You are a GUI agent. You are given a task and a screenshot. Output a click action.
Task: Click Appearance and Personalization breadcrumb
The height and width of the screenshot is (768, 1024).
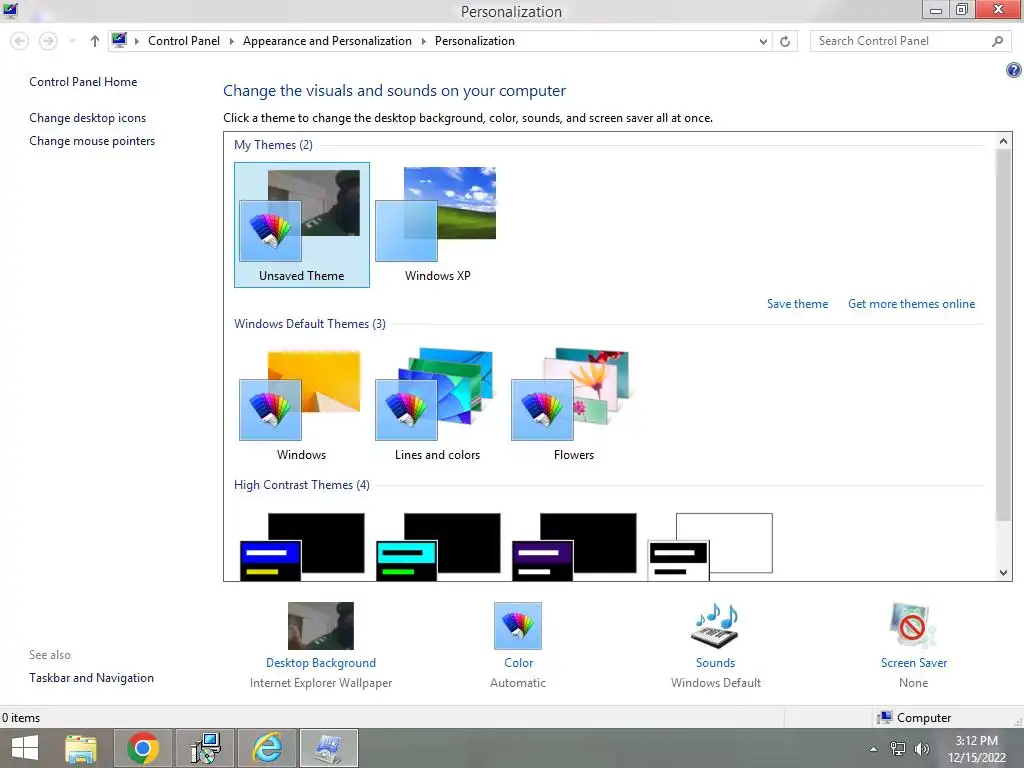[x=327, y=40]
